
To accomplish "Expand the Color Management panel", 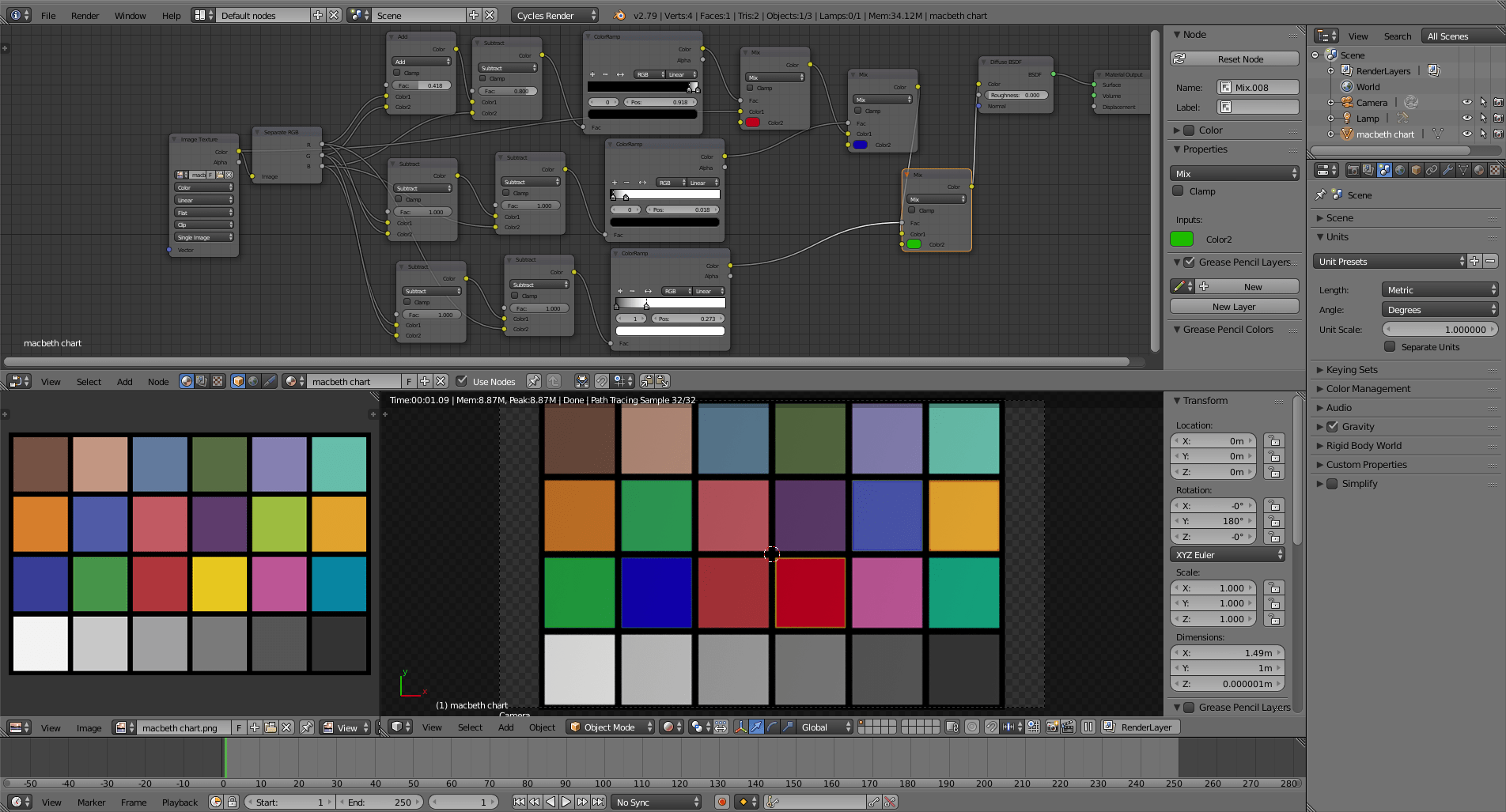I will point(1368,388).
